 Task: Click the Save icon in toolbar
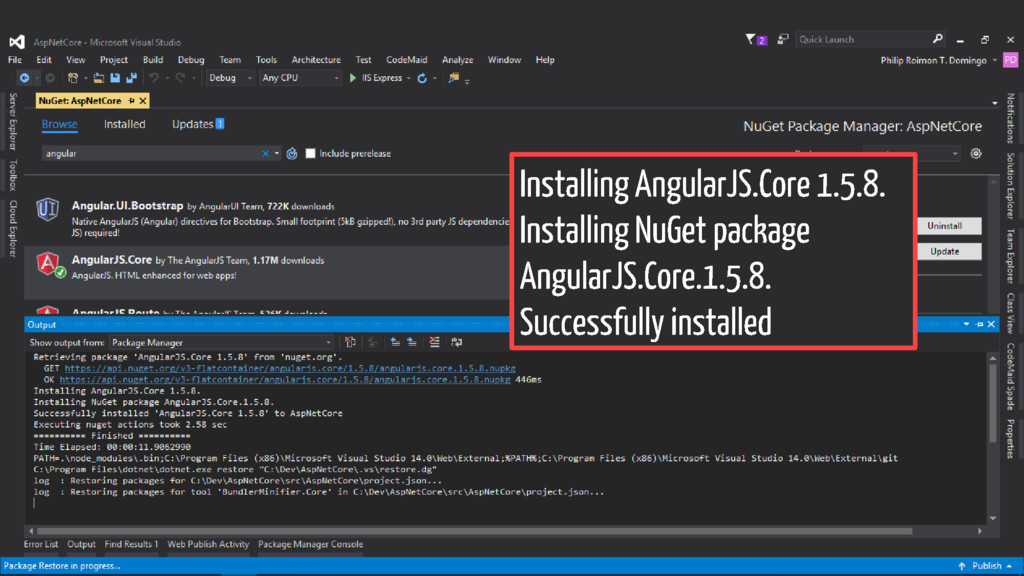115,78
